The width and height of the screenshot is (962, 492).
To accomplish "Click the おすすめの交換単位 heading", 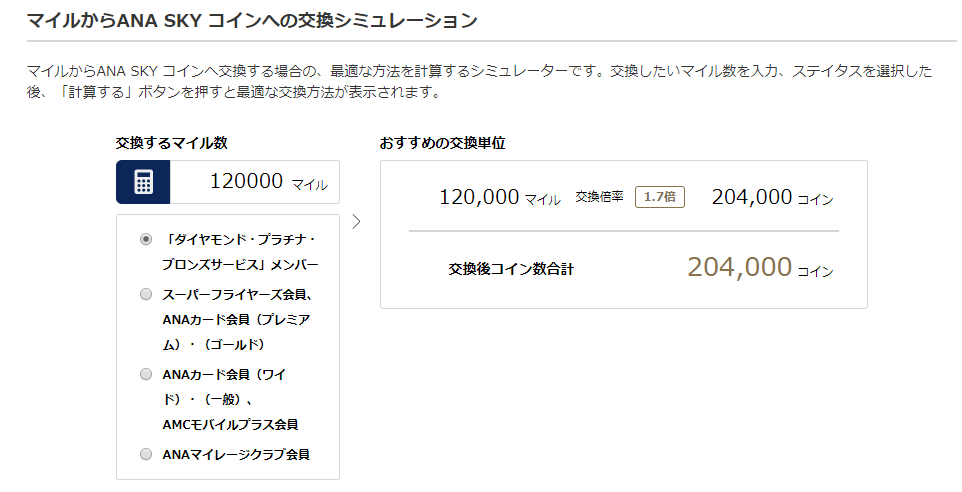I will (x=442, y=143).
